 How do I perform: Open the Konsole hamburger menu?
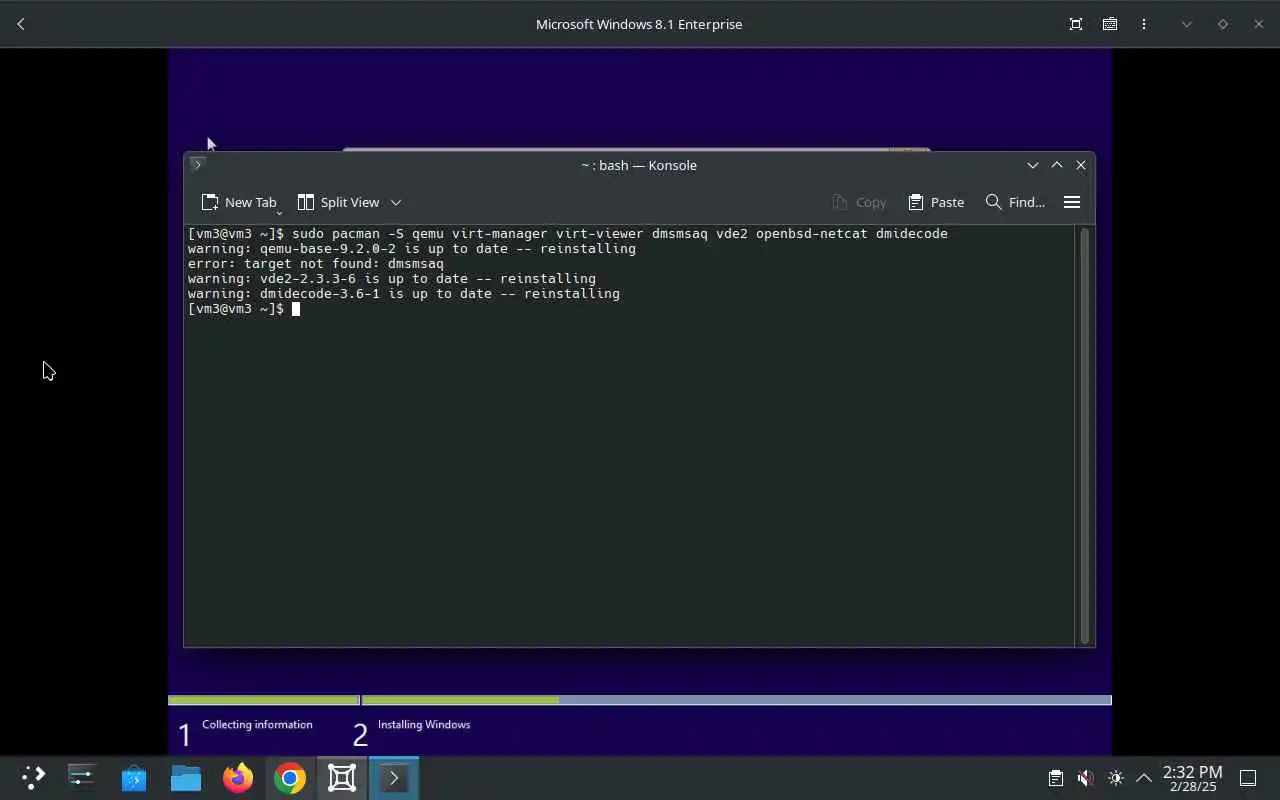(1072, 202)
